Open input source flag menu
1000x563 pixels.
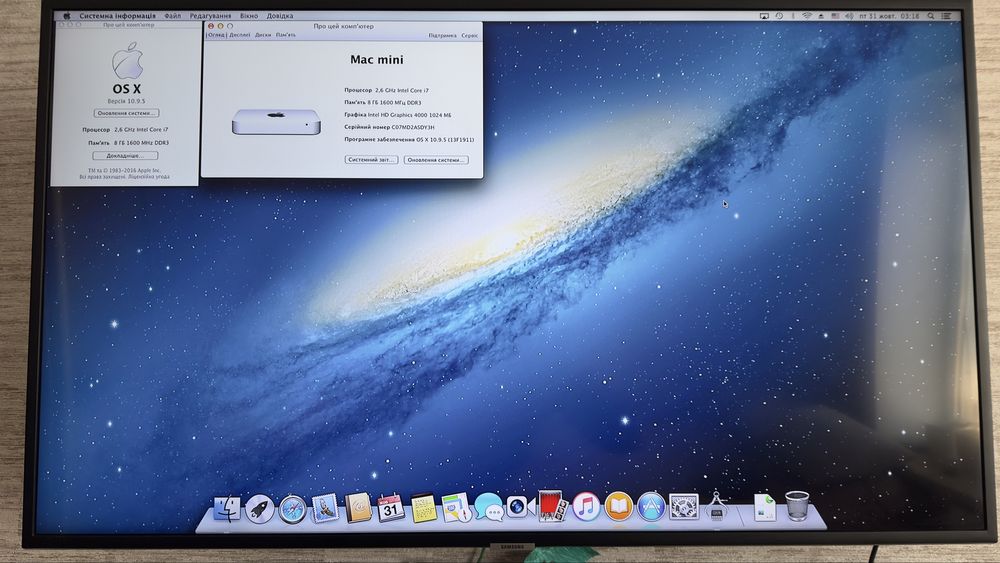[x=835, y=16]
